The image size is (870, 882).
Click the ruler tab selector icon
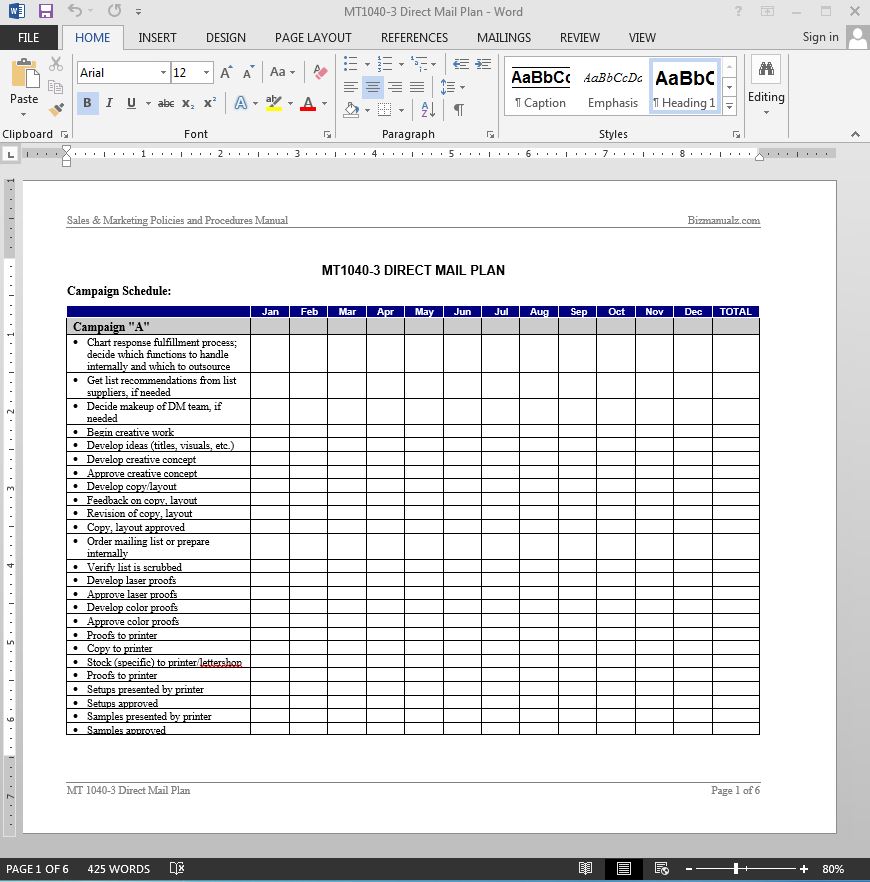tap(10, 155)
